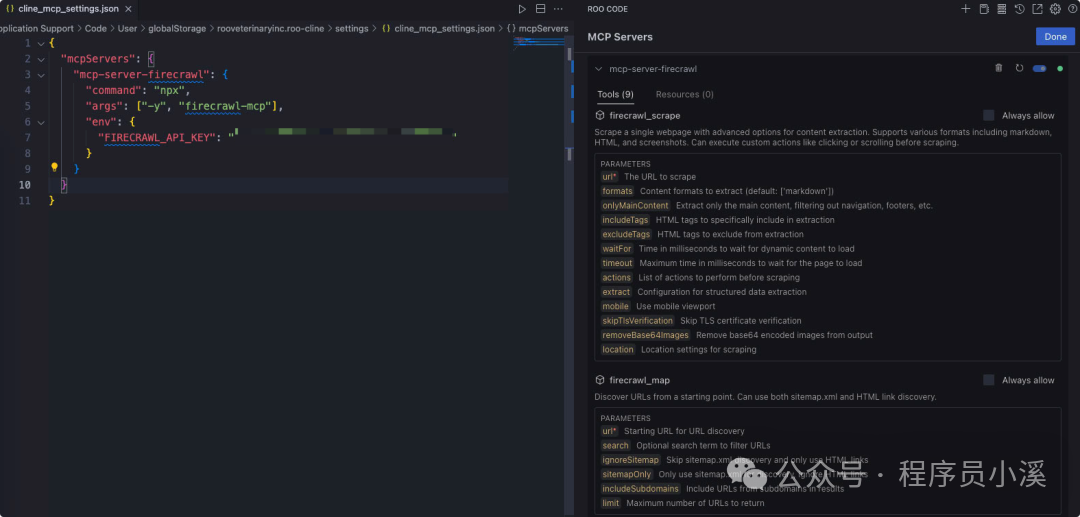Click the MCP Servers panel heading
Screen dimensions: 1080x517
(620, 36)
